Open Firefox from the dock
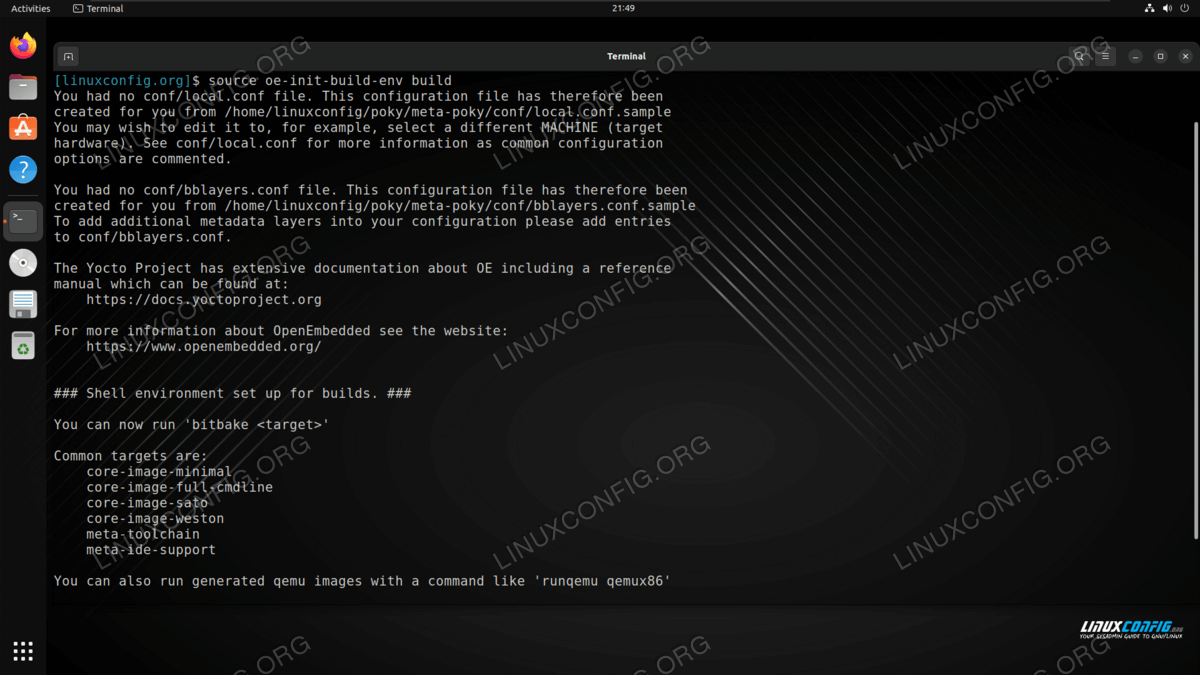 coord(23,46)
